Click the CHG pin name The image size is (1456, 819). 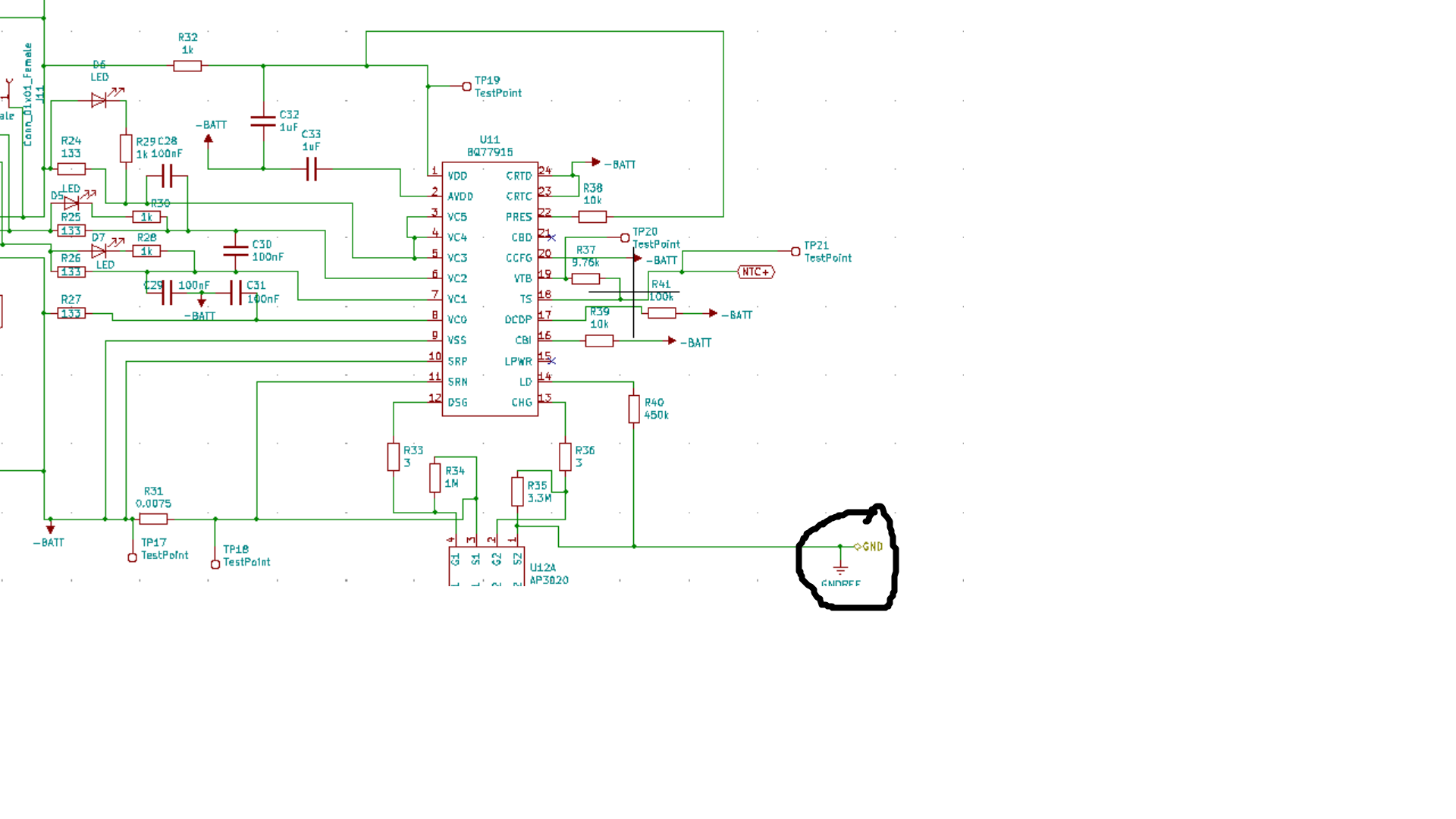(522, 403)
